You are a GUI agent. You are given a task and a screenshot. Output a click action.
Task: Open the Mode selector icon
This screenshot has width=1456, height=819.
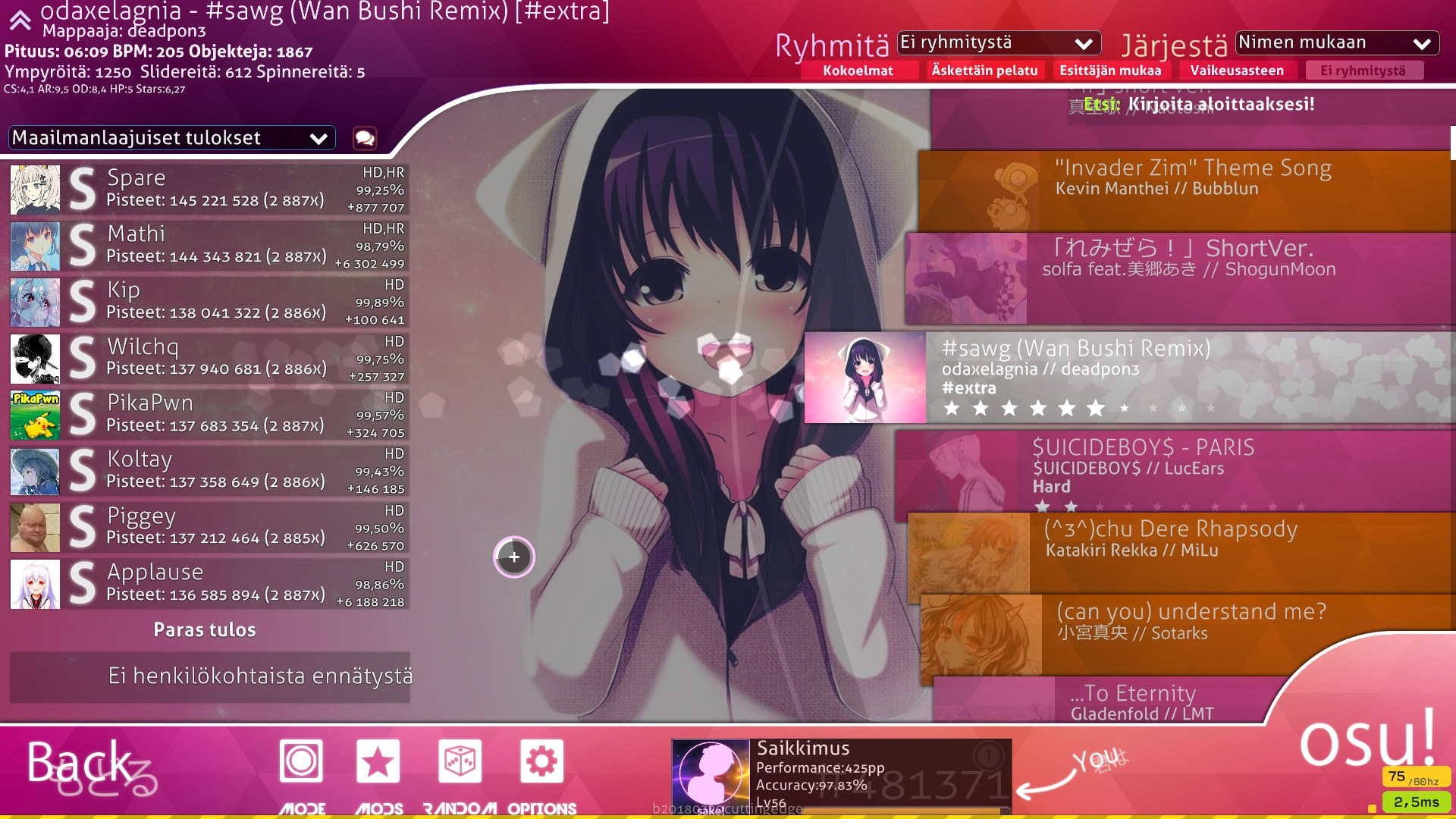click(301, 761)
